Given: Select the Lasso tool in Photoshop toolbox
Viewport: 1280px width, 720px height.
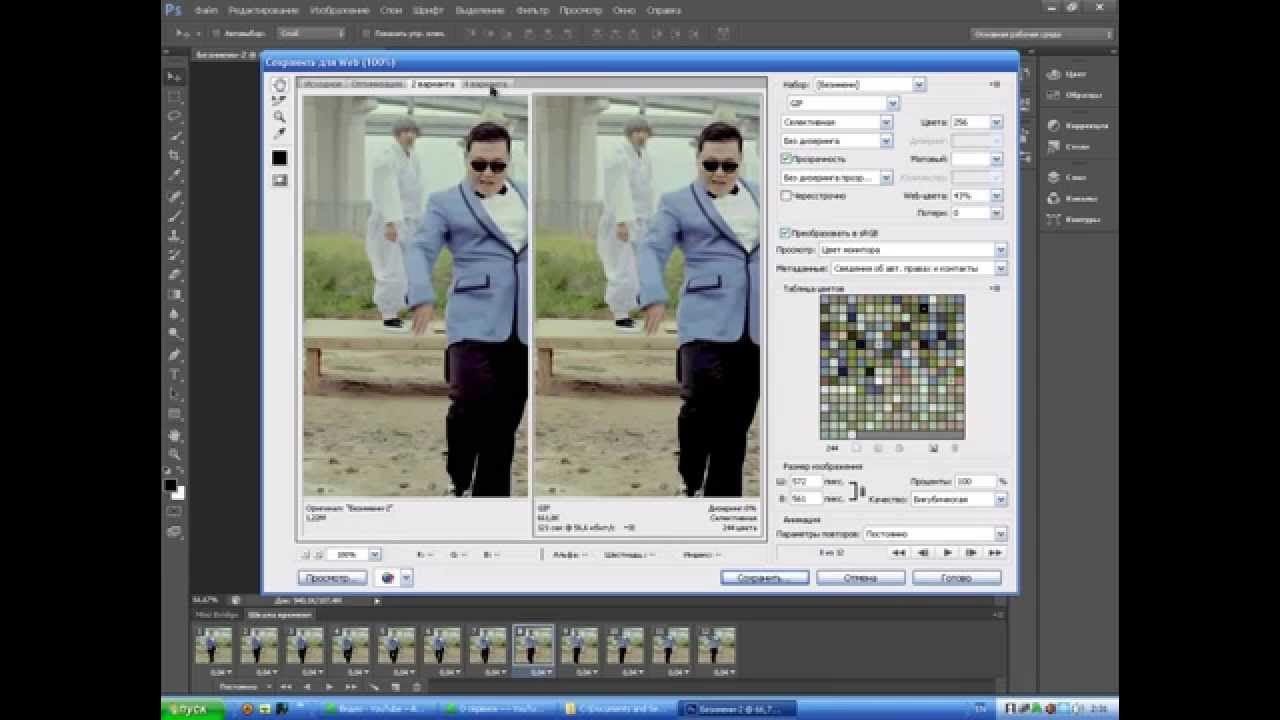Looking at the screenshot, I should tap(175, 116).
